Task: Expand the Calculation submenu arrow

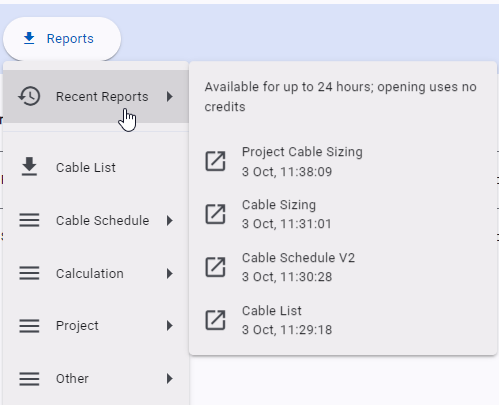Action: click(170, 273)
